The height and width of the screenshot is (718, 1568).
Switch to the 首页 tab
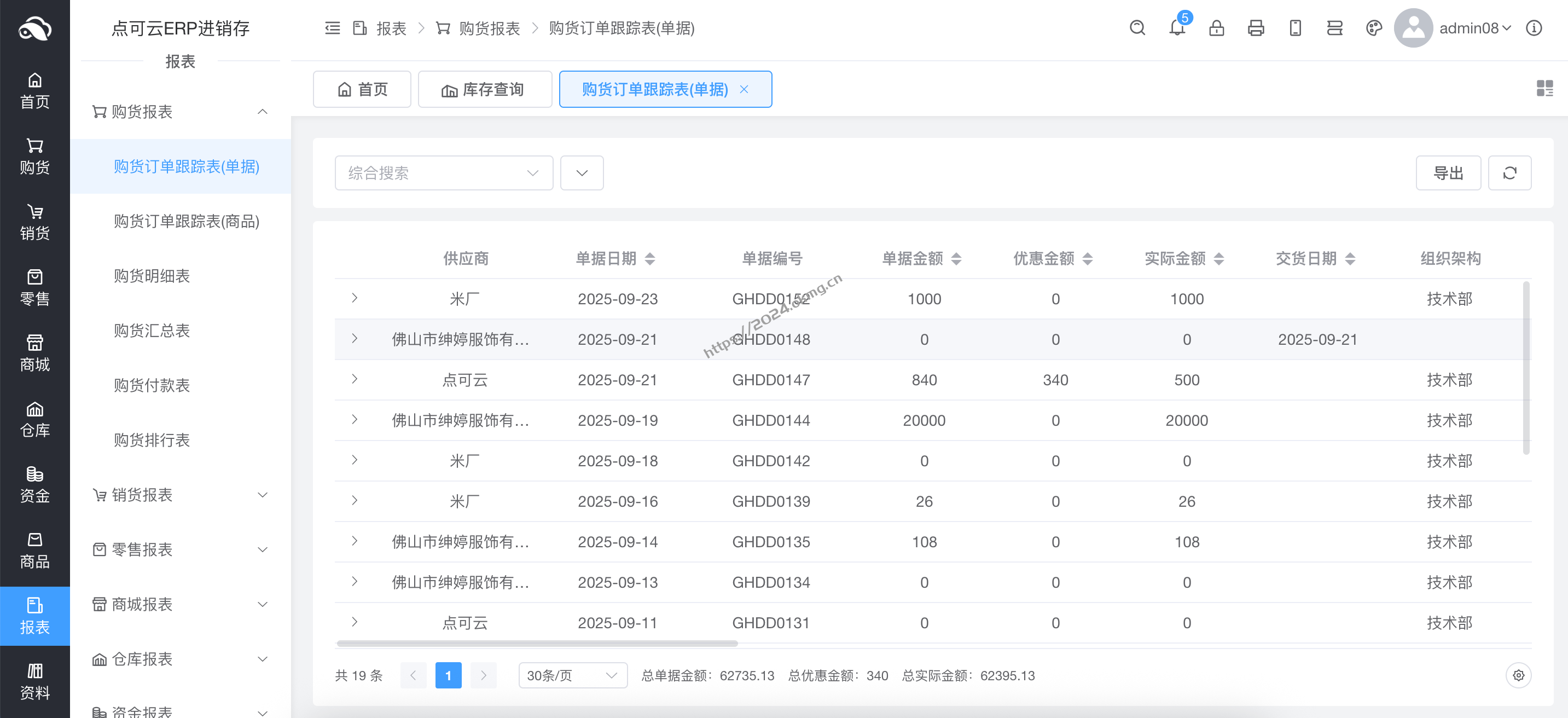(362, 90)
